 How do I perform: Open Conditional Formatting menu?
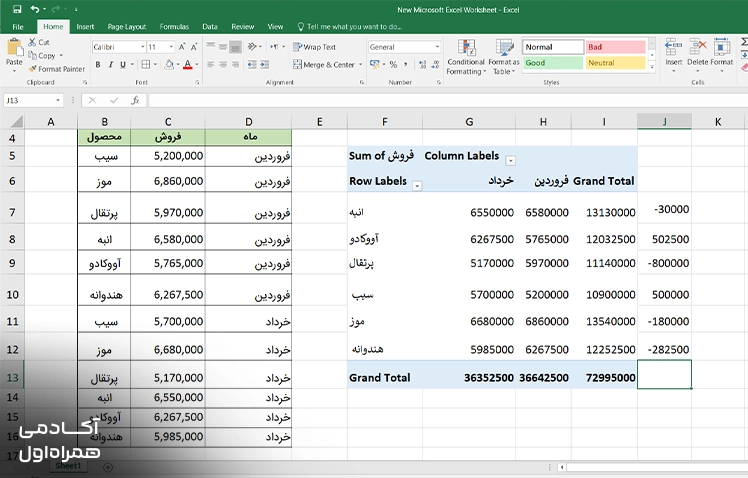[x=466, y=57]
